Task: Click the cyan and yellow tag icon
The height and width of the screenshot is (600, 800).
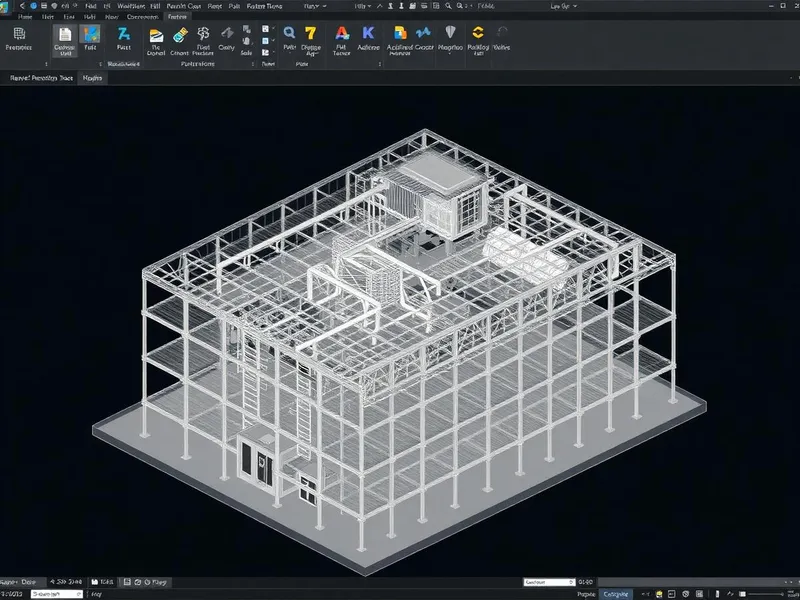Action: coord(180,35)
